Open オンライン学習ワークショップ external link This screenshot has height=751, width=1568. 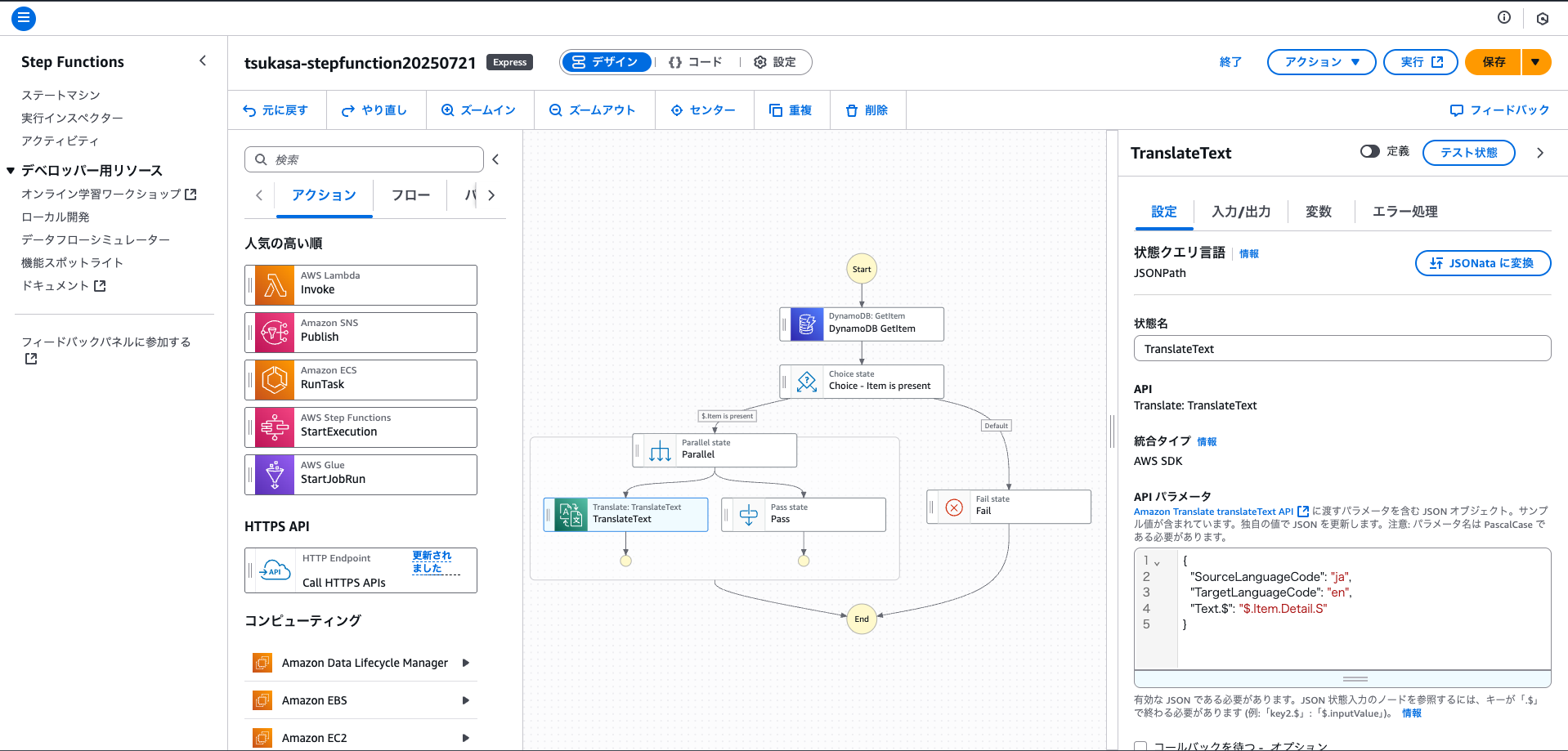(109, 194)
